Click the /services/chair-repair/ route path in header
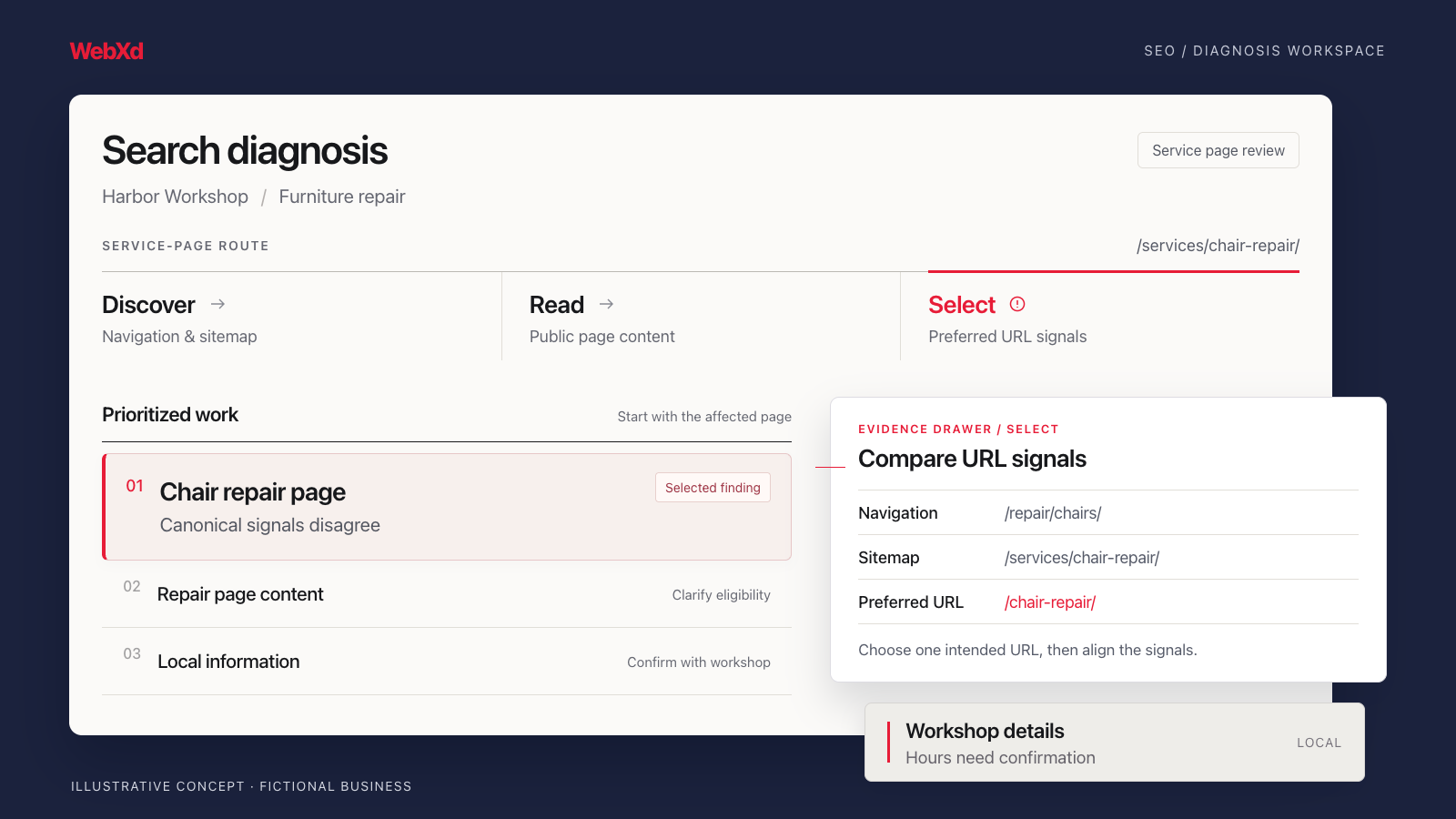Image resolution: width=1456 pixels, height=819 pixels. tap(1218, 246)
